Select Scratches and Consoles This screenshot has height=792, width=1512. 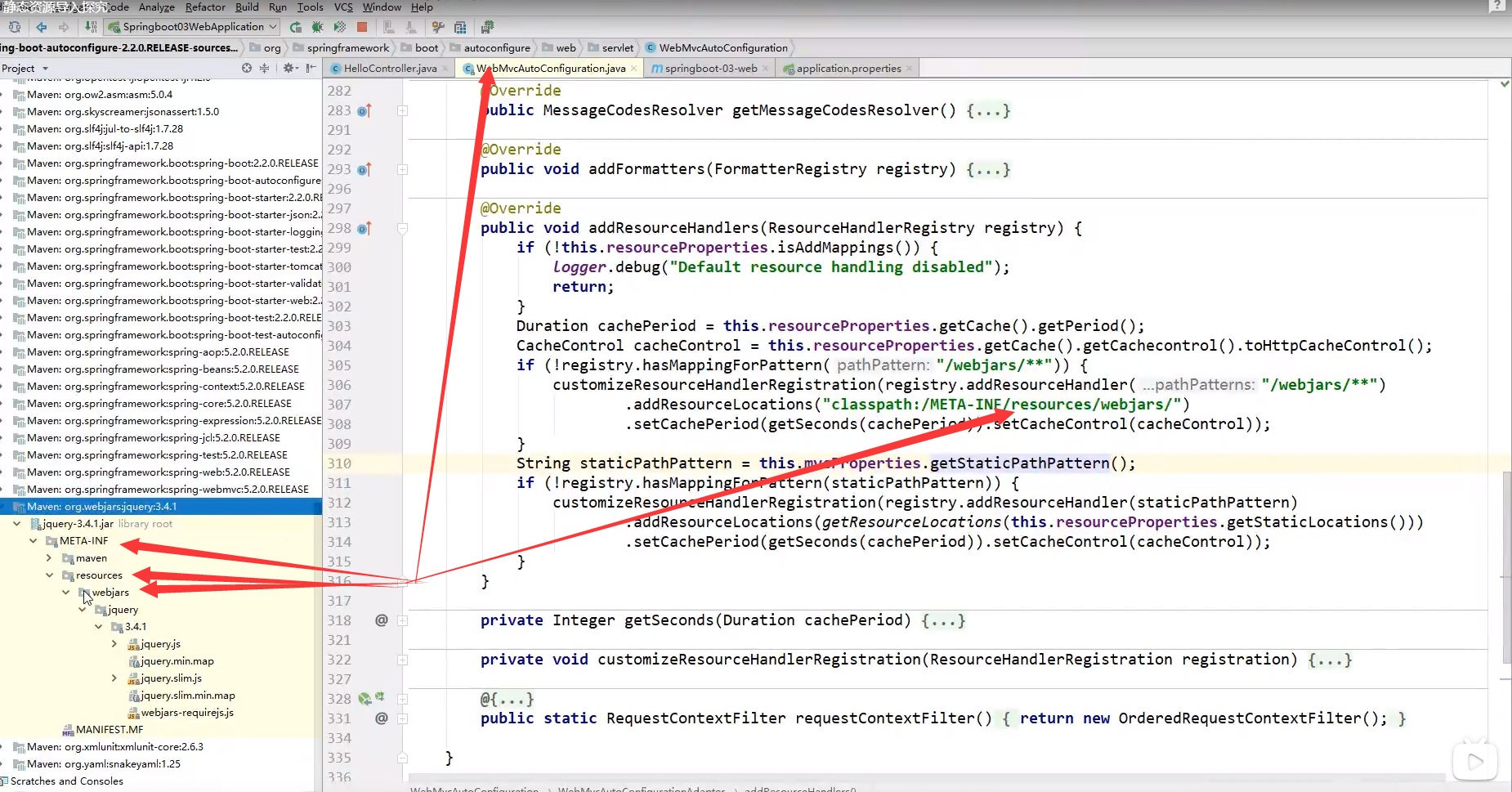tap(61, 781)
